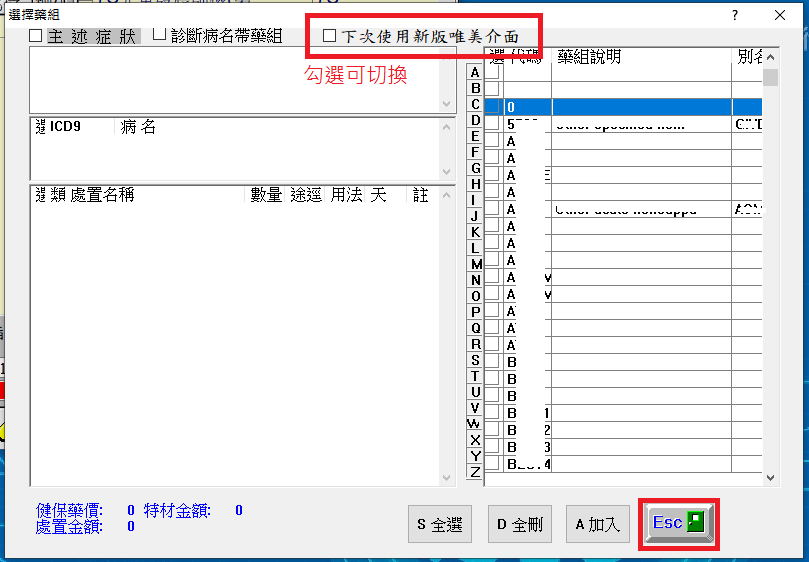
Task: Select the highlighted row with code 0
Action: click(x=620, y=106)
